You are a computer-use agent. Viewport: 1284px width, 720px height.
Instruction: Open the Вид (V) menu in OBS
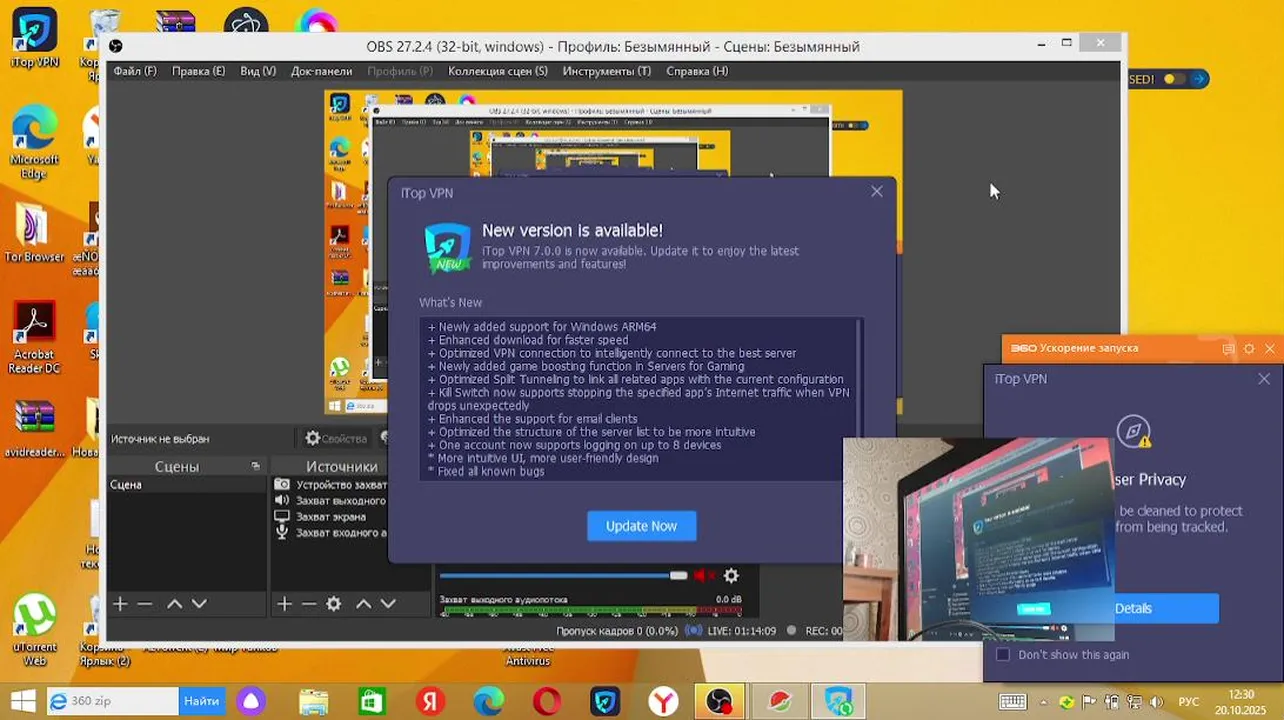click(258, 71)
